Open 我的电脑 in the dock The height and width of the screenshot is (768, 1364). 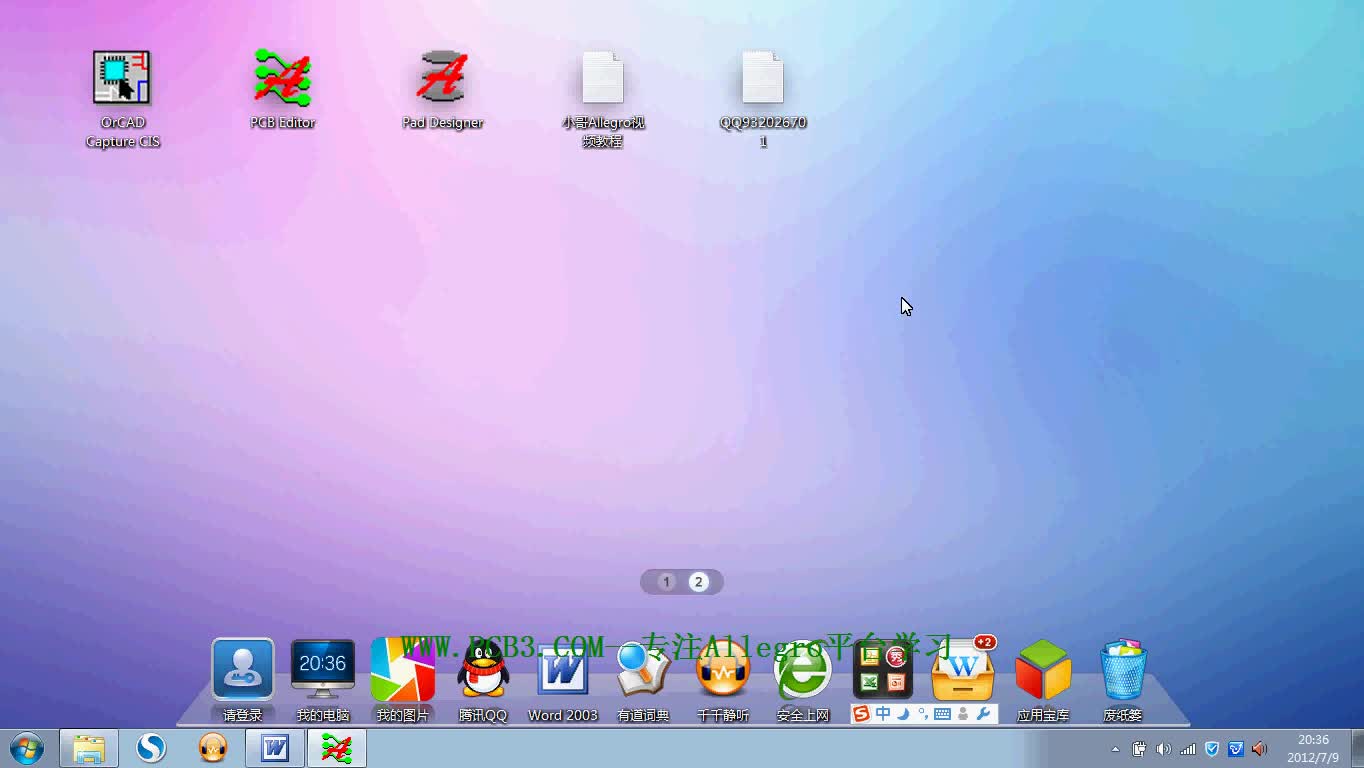(323, 680)
